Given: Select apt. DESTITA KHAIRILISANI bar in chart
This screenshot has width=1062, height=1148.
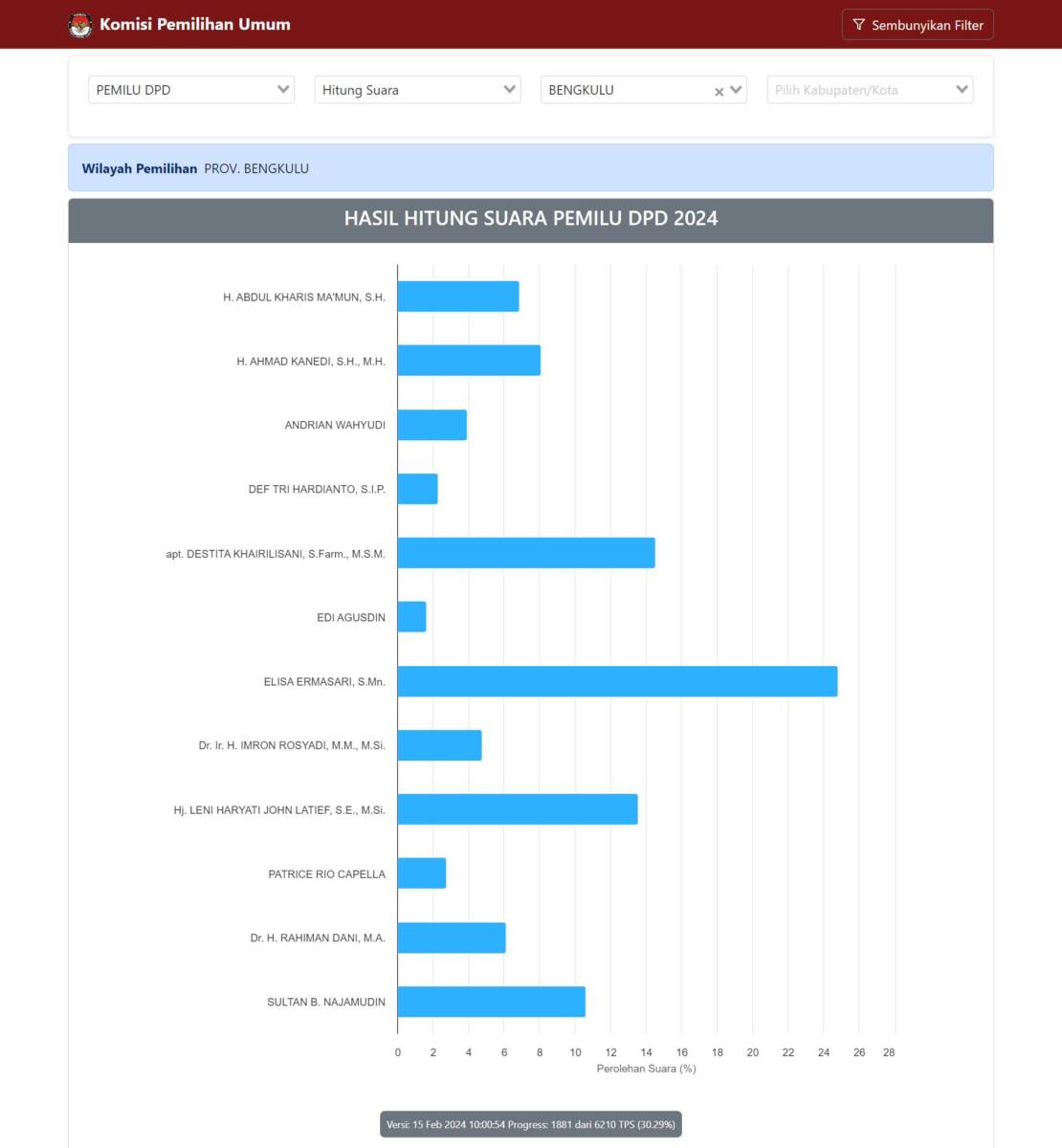Looking at the screenshot, I should click(526, 553).
